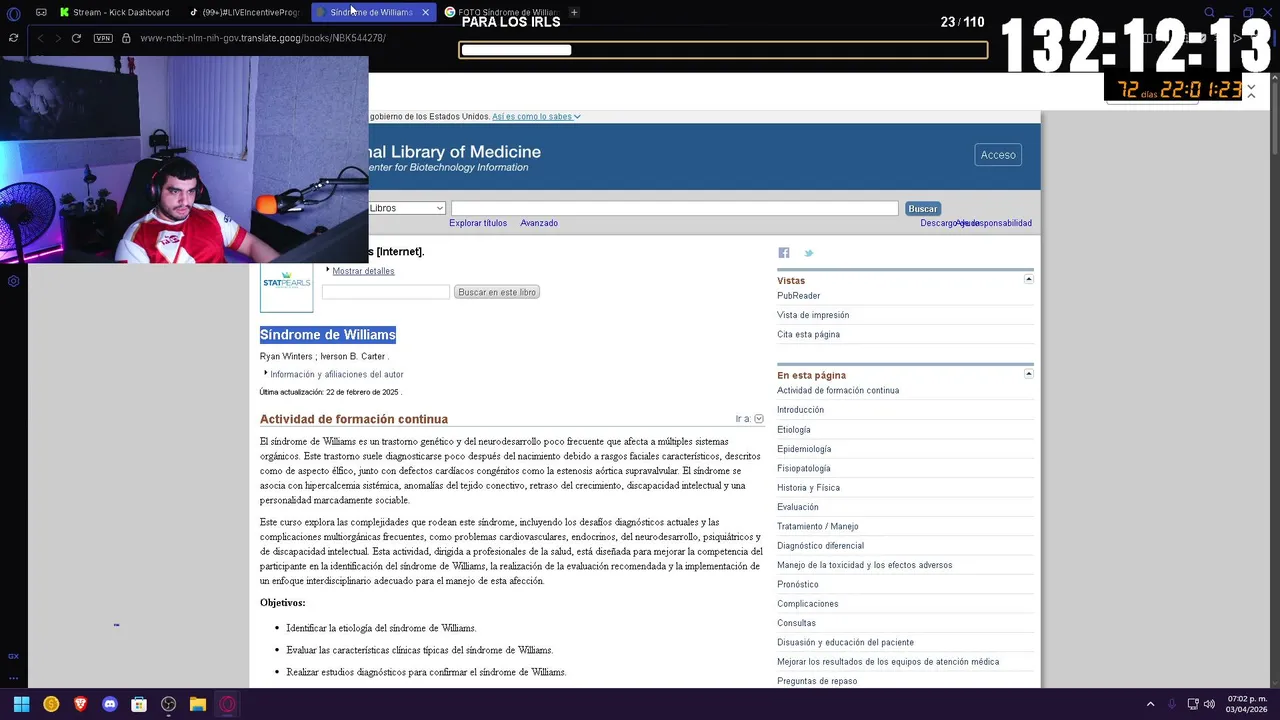Open a new tab with the plus icon

574,12
